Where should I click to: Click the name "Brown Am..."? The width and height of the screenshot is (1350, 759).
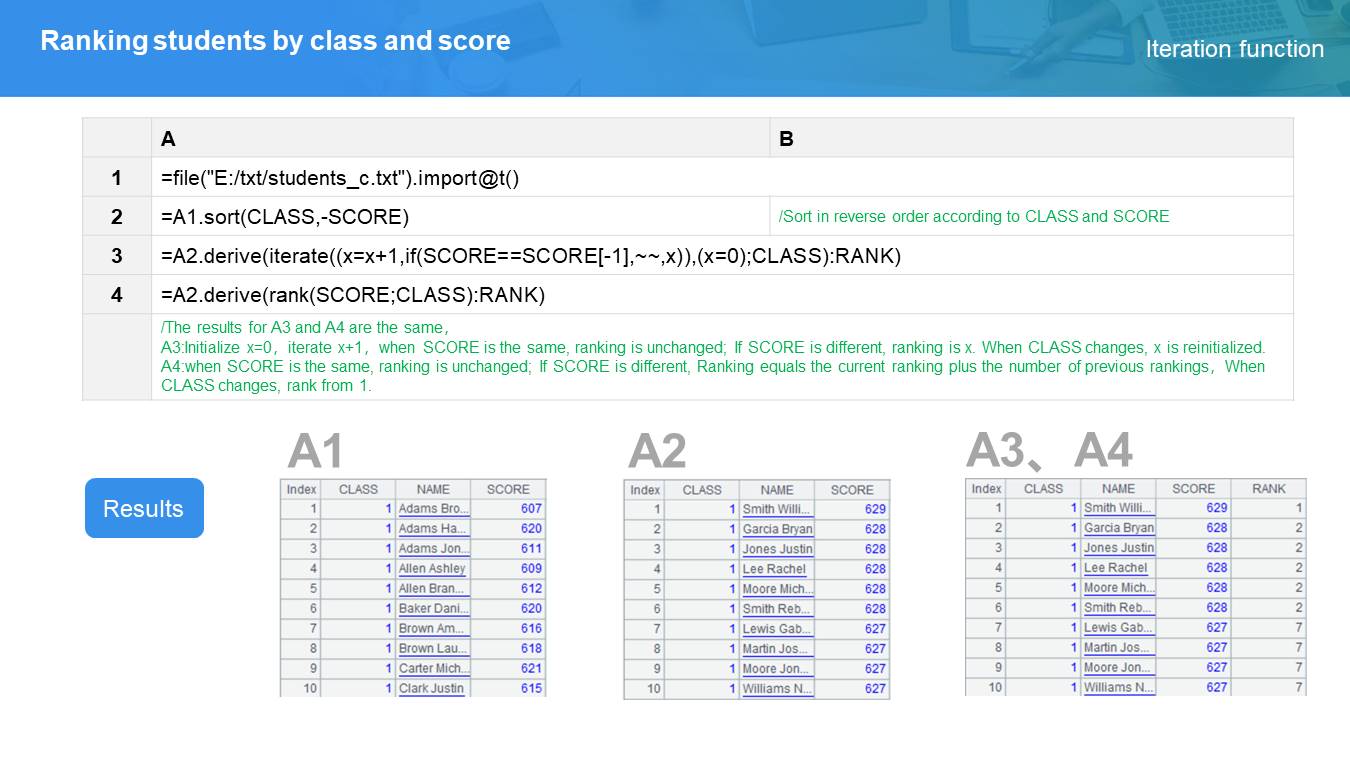click(433, 628)
